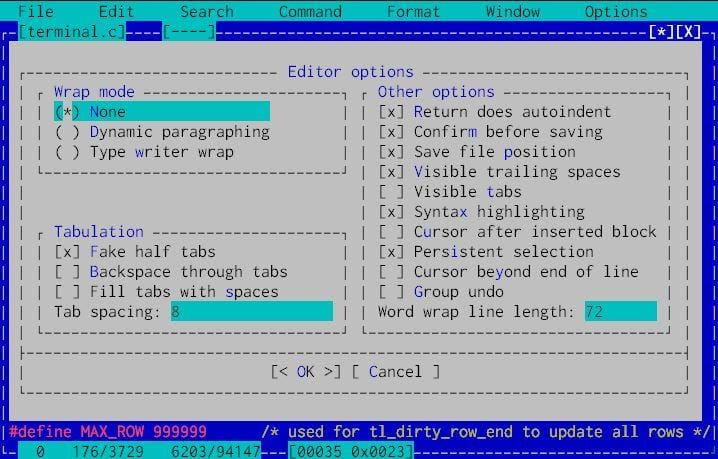Click the '176/3729' line counter
718x459 pixels.
pyautogui.click(x=108, y=452)
